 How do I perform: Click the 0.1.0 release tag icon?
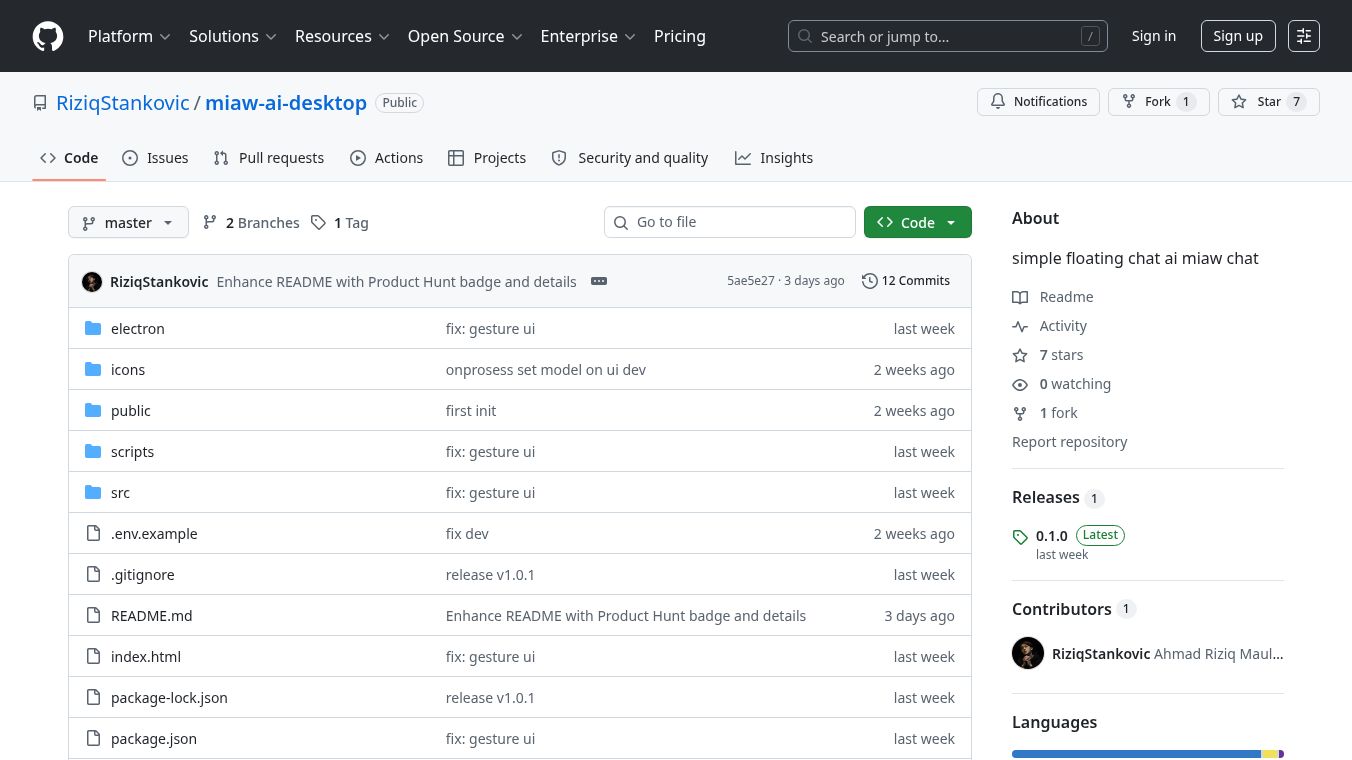click(1020, 537)
